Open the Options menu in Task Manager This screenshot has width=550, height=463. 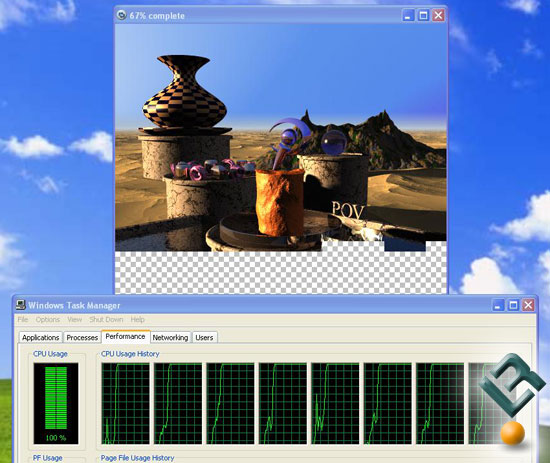point(48,320)
